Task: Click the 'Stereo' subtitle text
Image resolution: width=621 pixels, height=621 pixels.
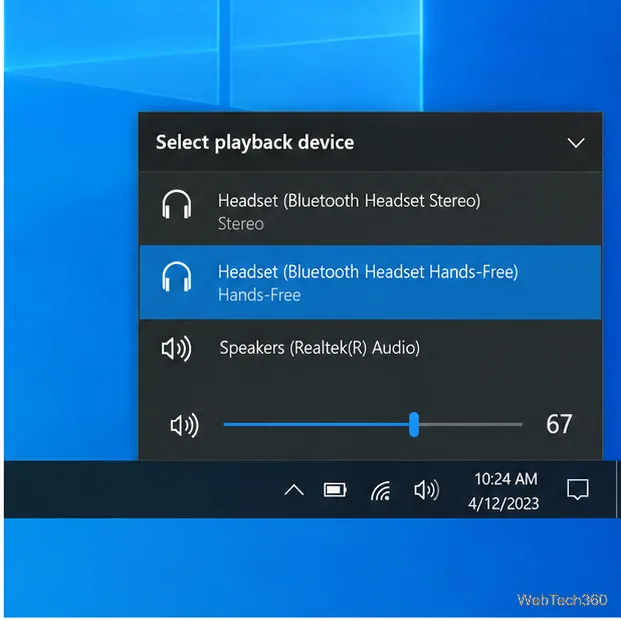Action: [241, 224]
